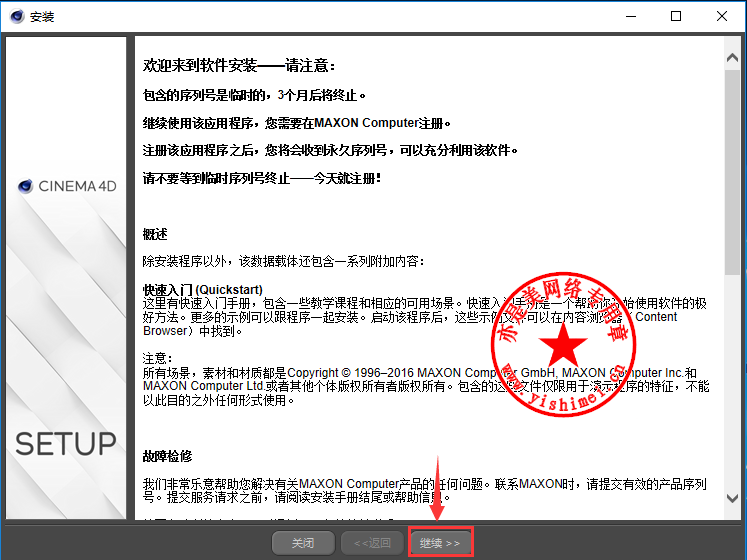Screen dimensions: 747x560
Task: Click the 注意: label in the text
Action: (157, 358)
